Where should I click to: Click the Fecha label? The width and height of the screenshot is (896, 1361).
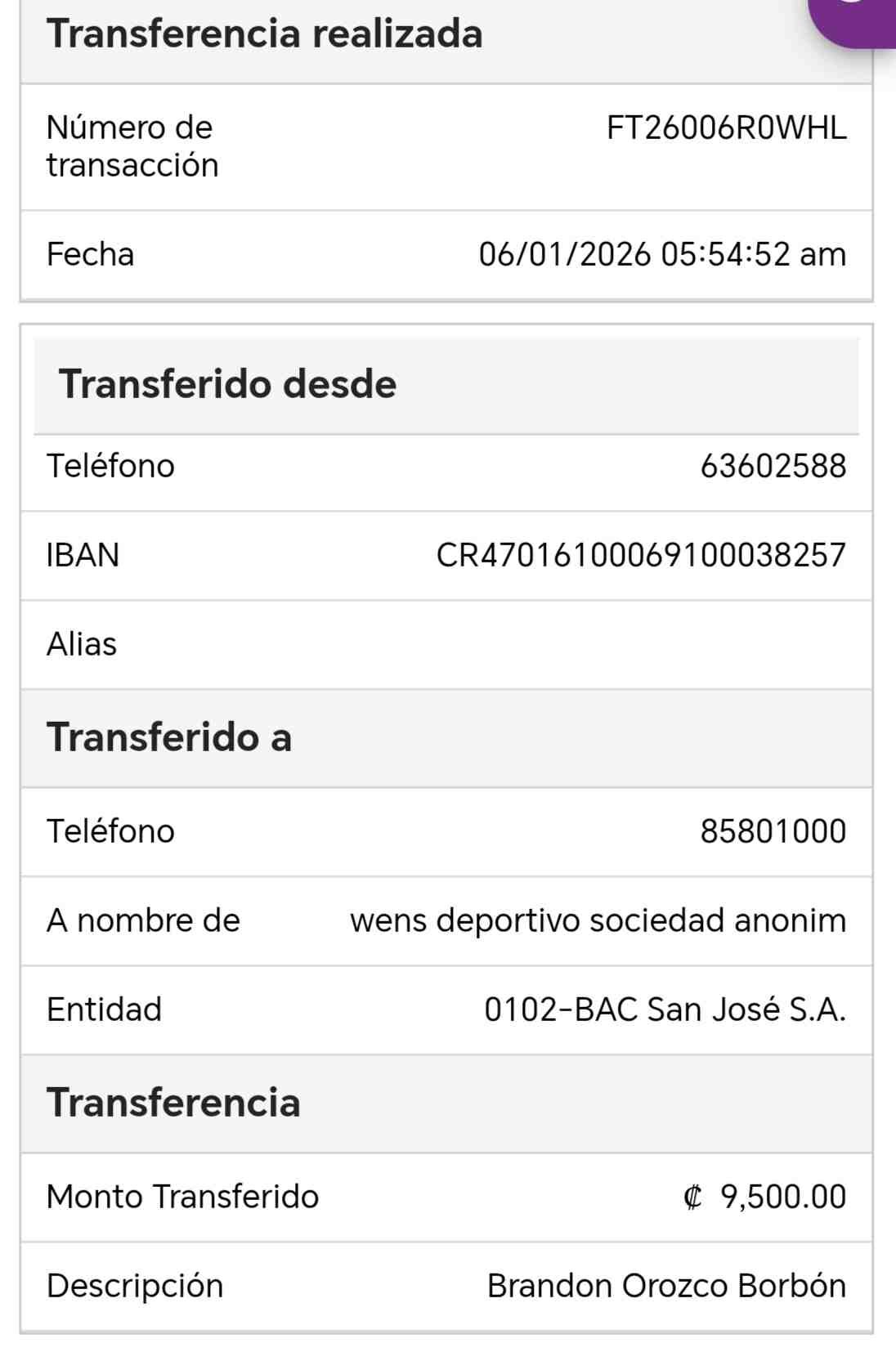point(90,254)
